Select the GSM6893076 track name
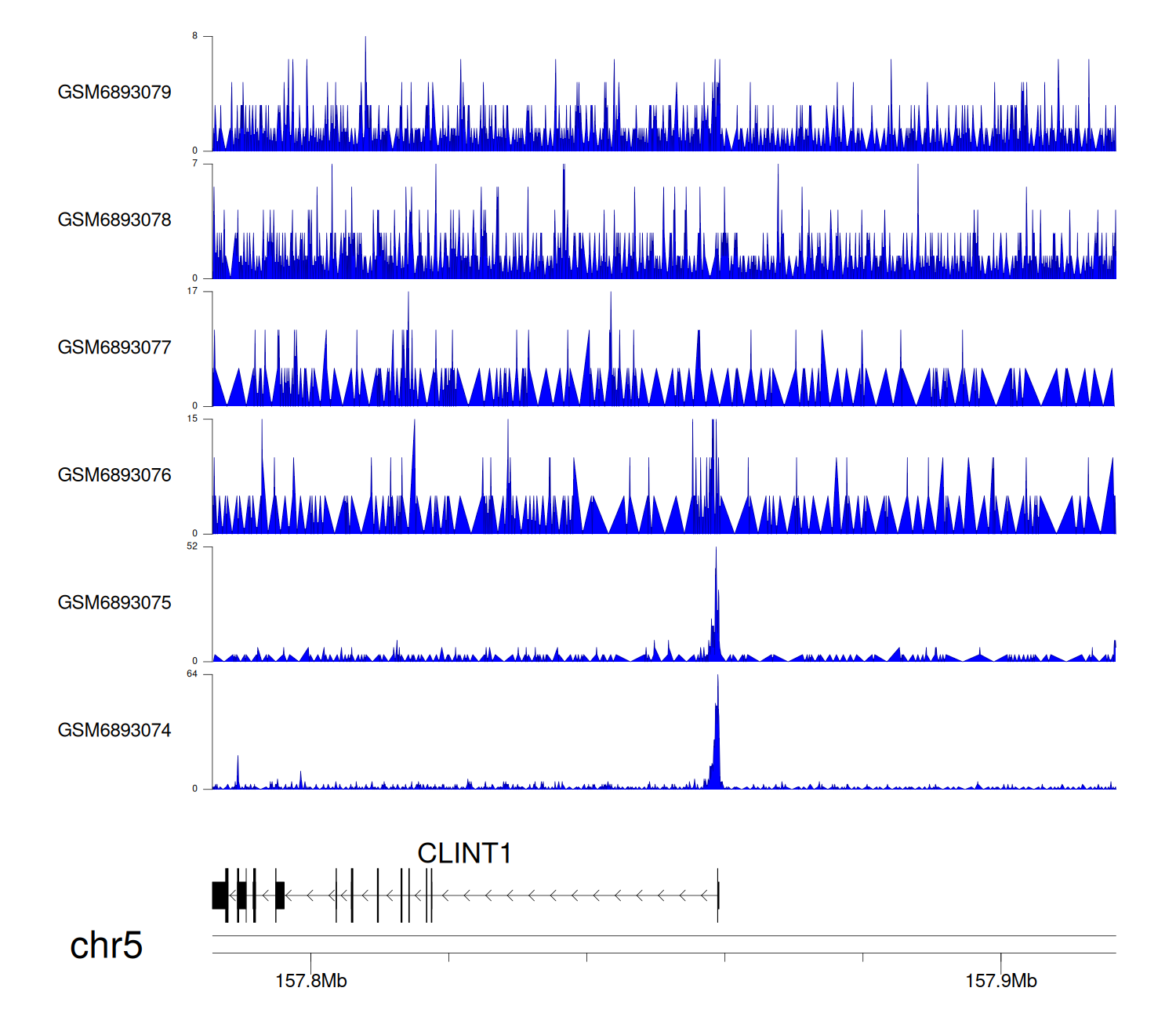 (114, 475)
